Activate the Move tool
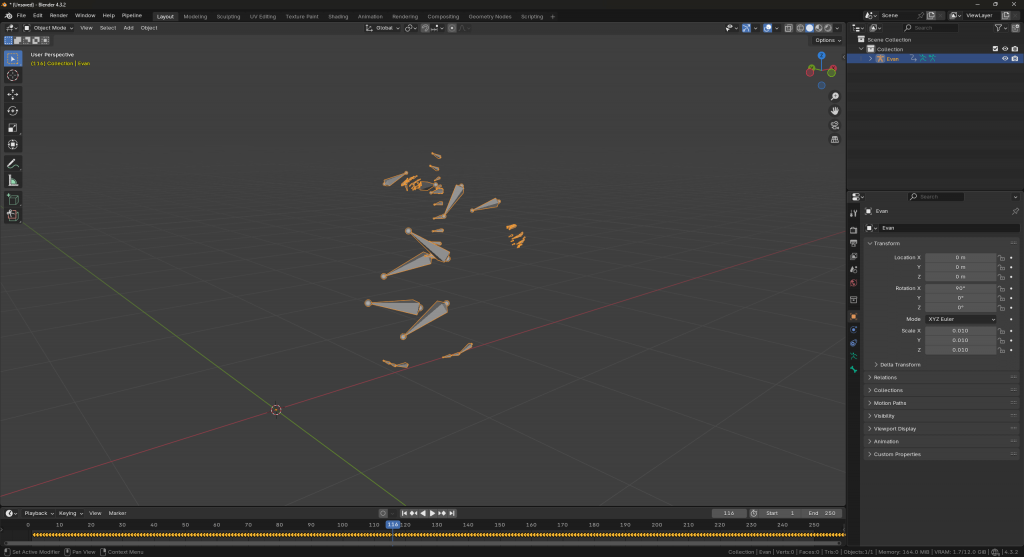 click(12, 94)
